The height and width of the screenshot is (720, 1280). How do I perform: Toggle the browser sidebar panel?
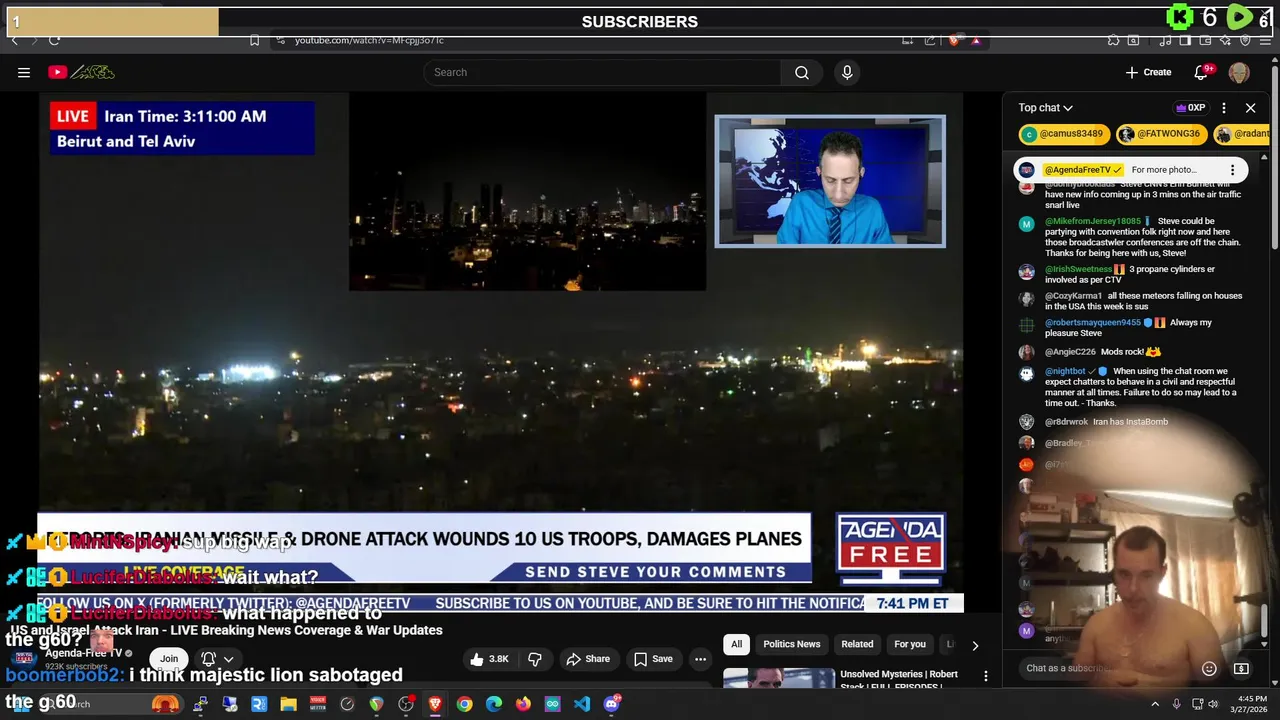tap(1185, 40)
